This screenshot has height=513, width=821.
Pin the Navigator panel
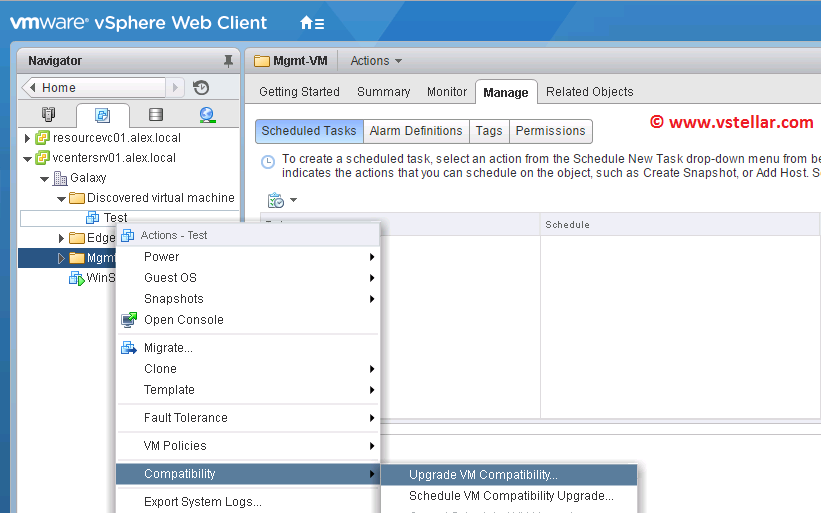point(228,61)
